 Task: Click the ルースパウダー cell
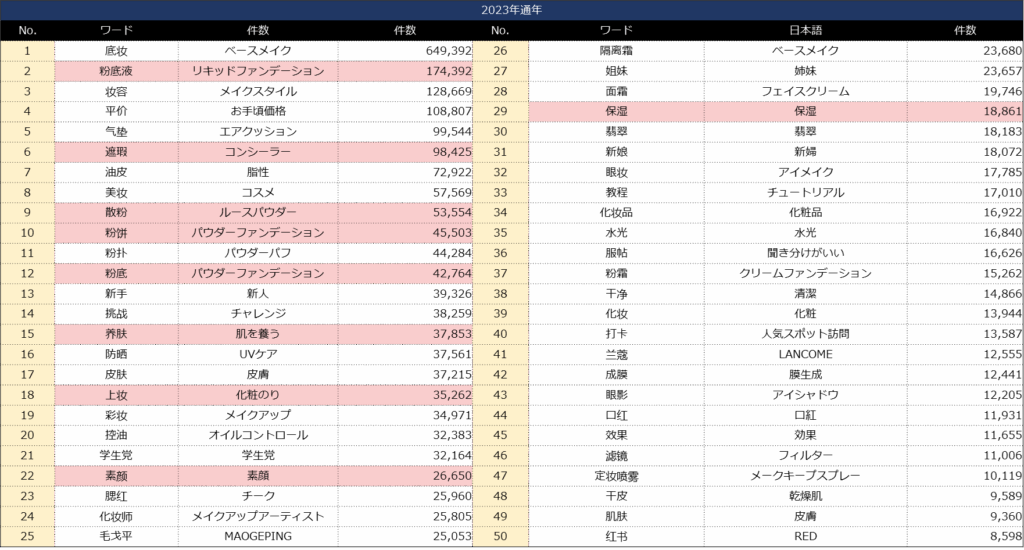258,213
